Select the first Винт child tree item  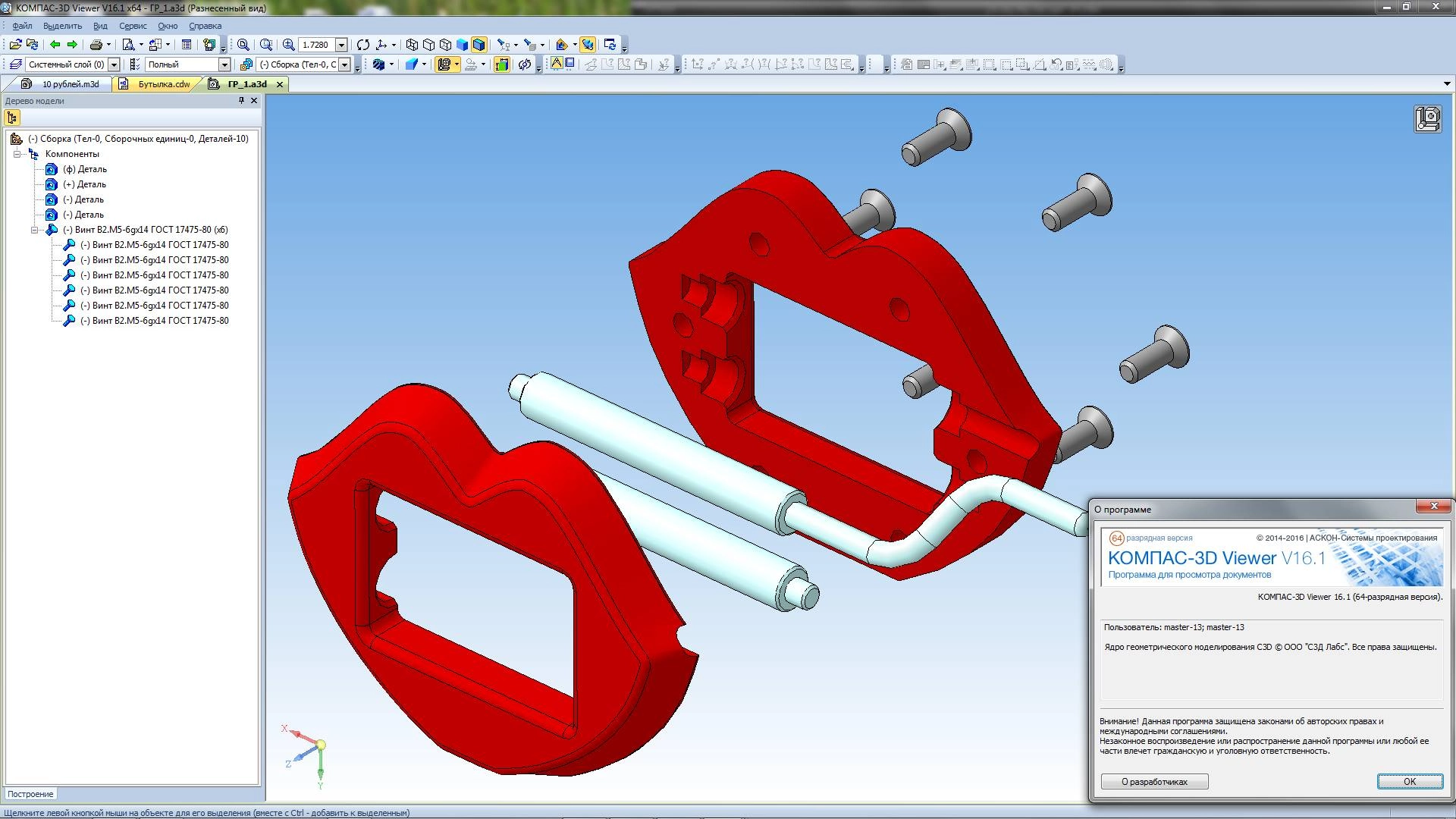[155, 245]
